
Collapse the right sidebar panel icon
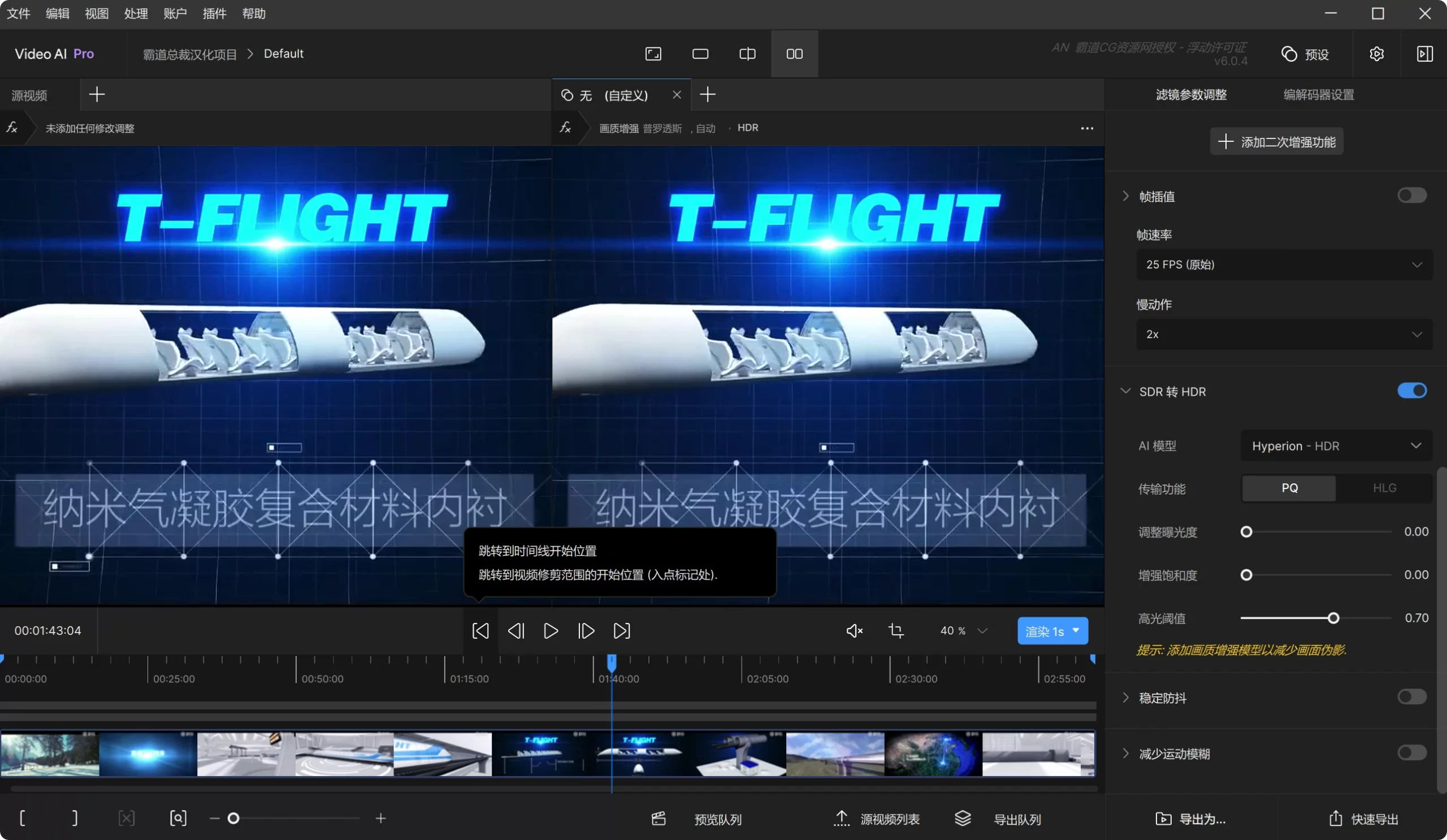pos(1424,54)
